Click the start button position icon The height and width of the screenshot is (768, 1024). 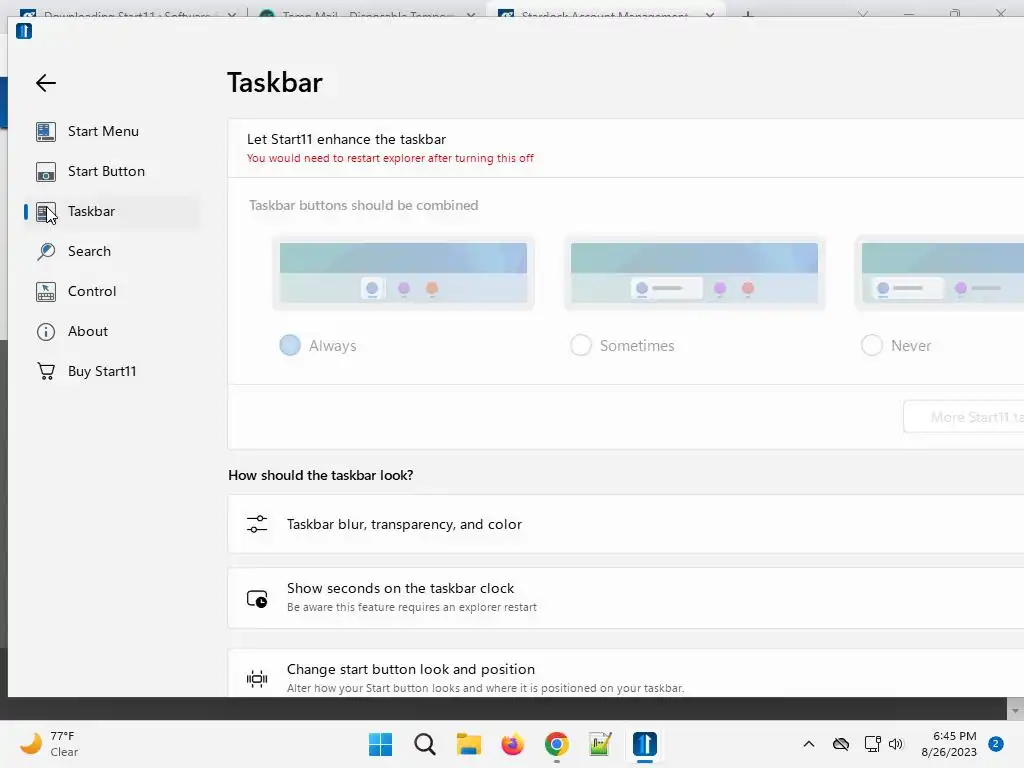coord(257,679)
